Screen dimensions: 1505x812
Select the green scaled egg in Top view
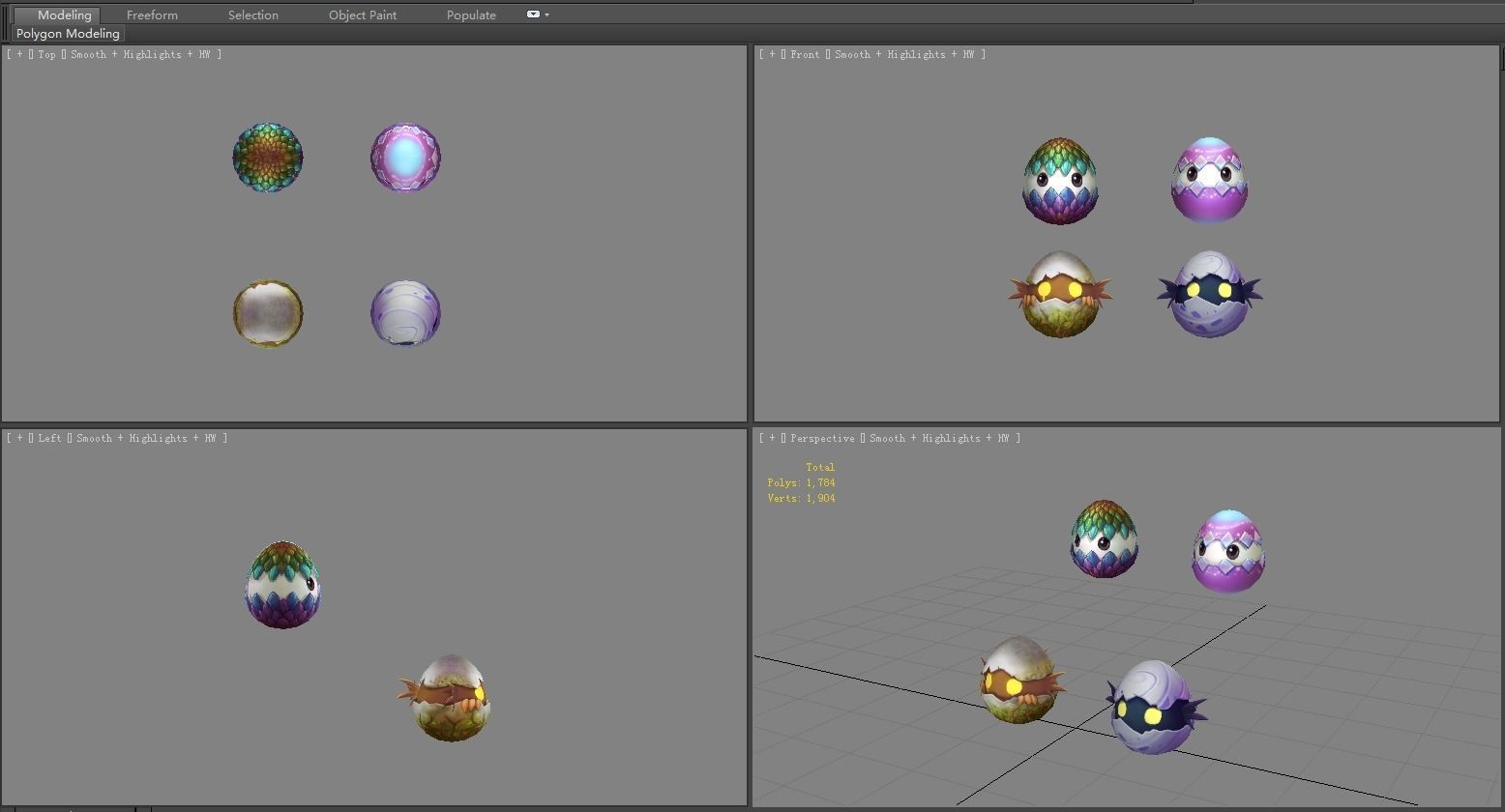(268, 158)
